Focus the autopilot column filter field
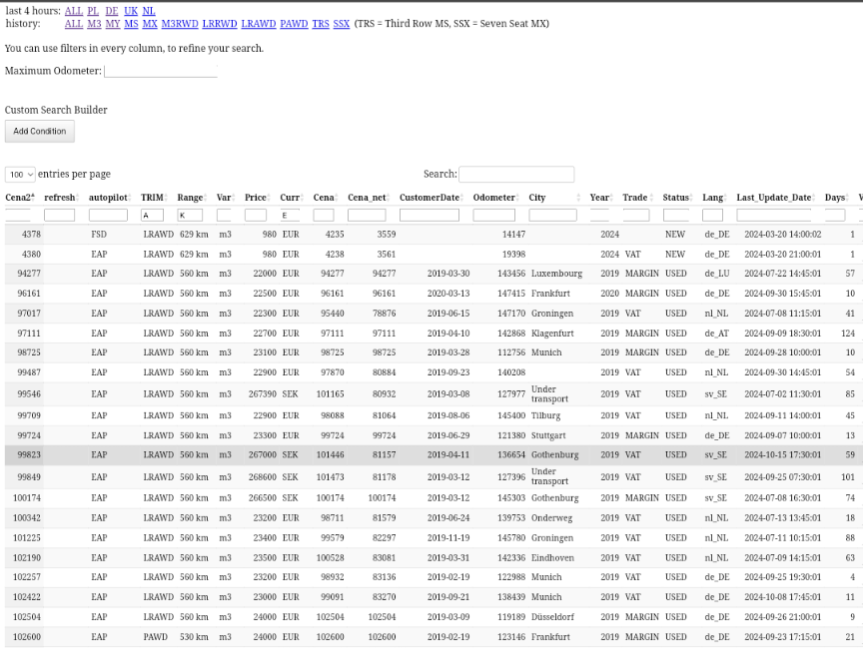The image size is (863, 648). [108, 215]
